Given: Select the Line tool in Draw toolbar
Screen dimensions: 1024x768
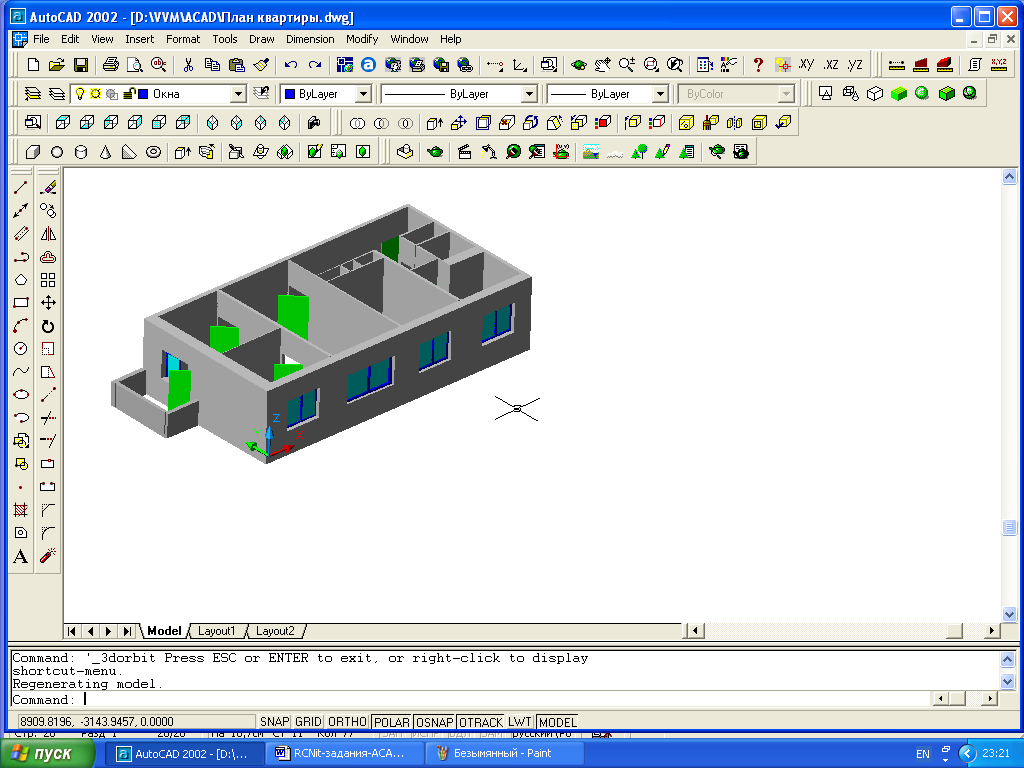Looking at the screenshot, I should coord(21,187).
